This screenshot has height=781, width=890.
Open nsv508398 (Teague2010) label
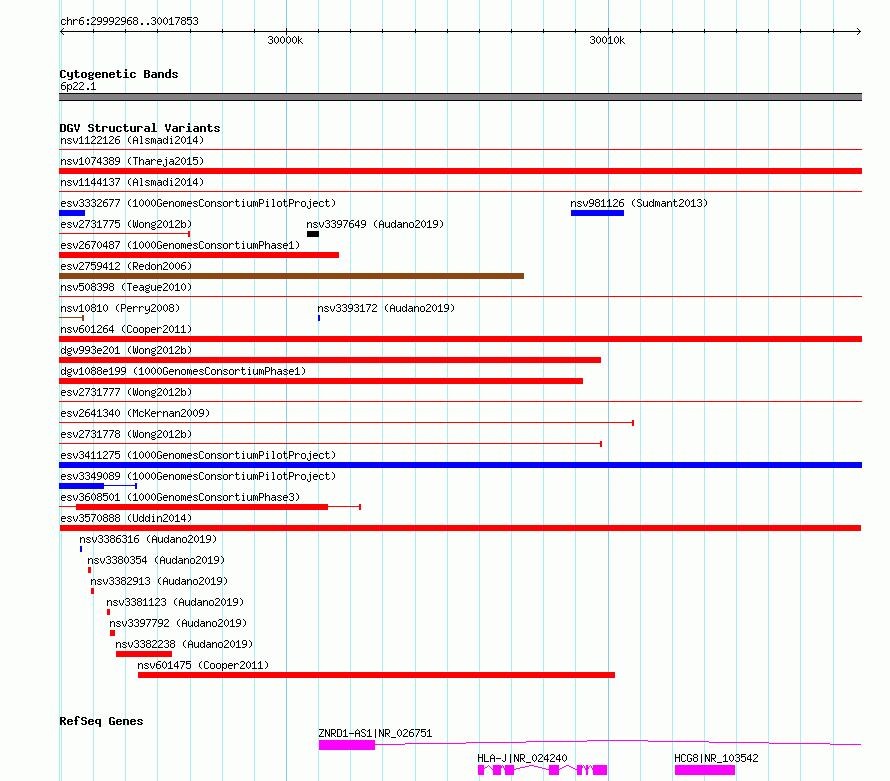[126, 287]
